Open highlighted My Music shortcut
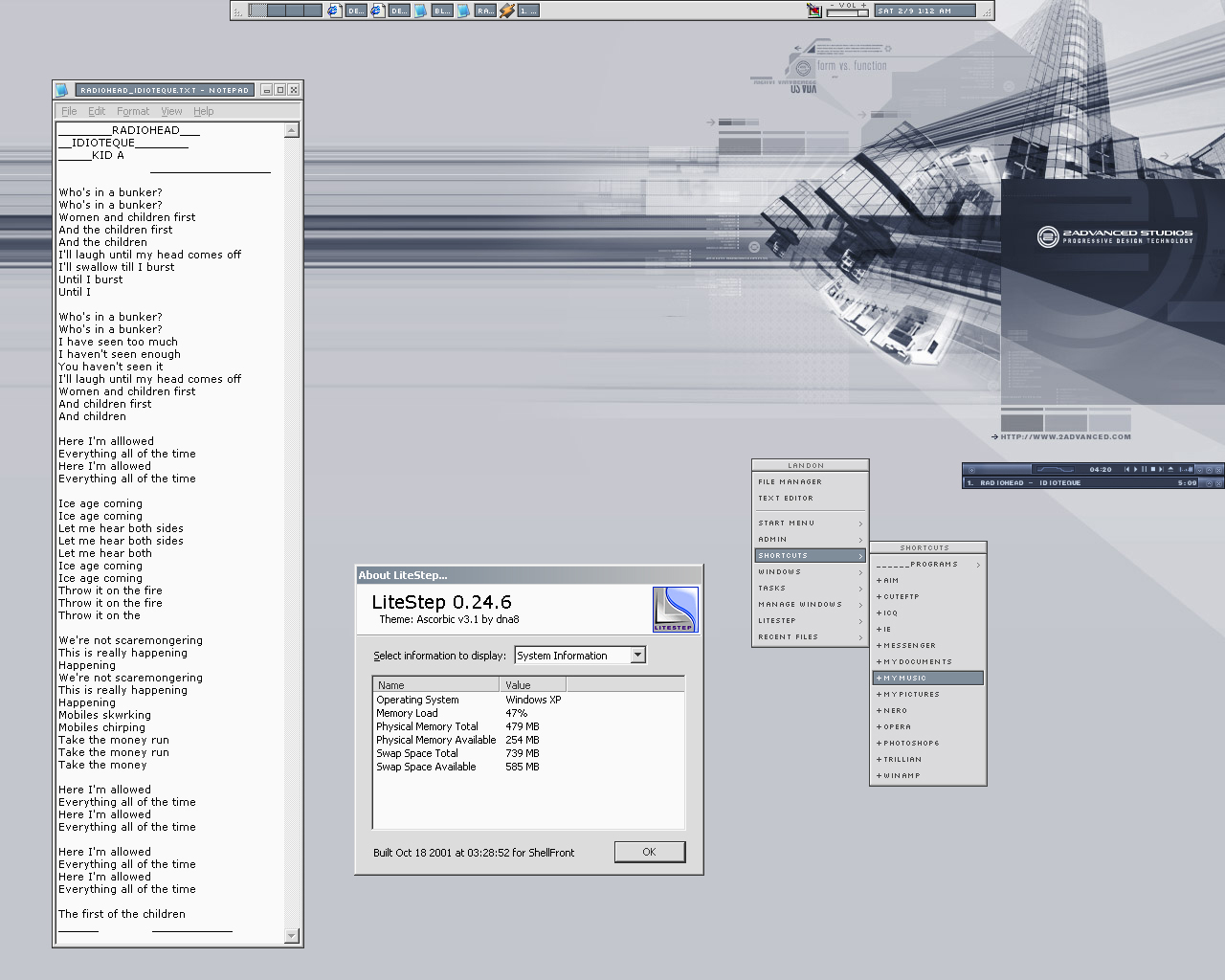Image resolution: width=1225 pixels, height=980 pixels. point(928,679)
